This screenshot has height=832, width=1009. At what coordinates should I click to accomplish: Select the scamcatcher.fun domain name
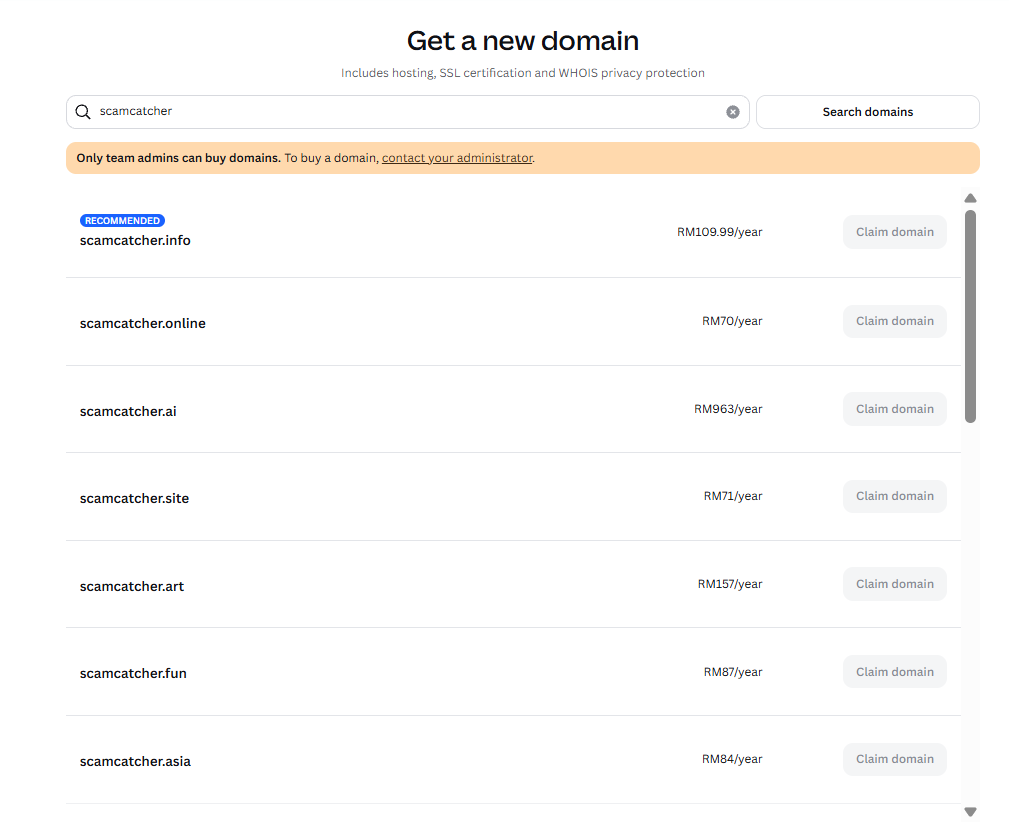click(133, 674)
